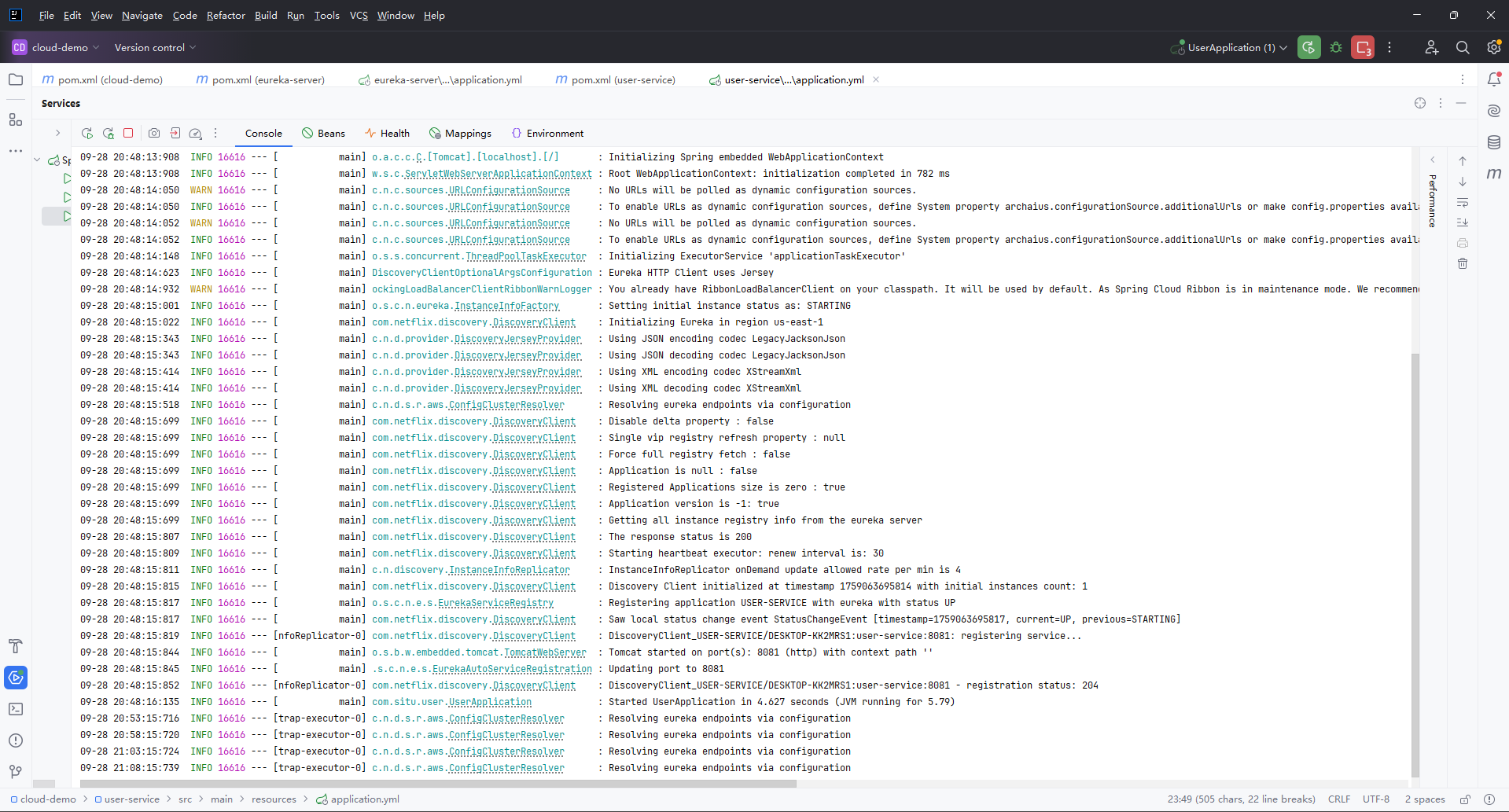
Task: Click the thread dump camera icon
Action: (154, 134)
